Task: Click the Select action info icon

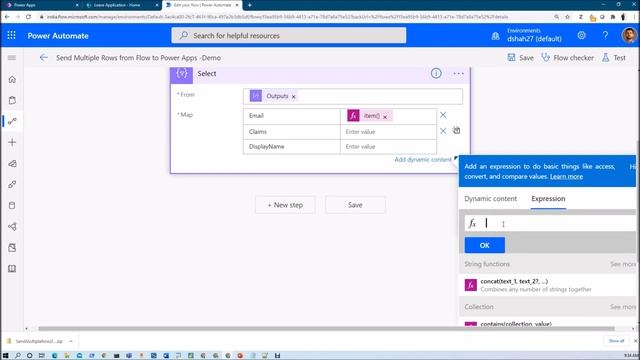Action: 436,73
